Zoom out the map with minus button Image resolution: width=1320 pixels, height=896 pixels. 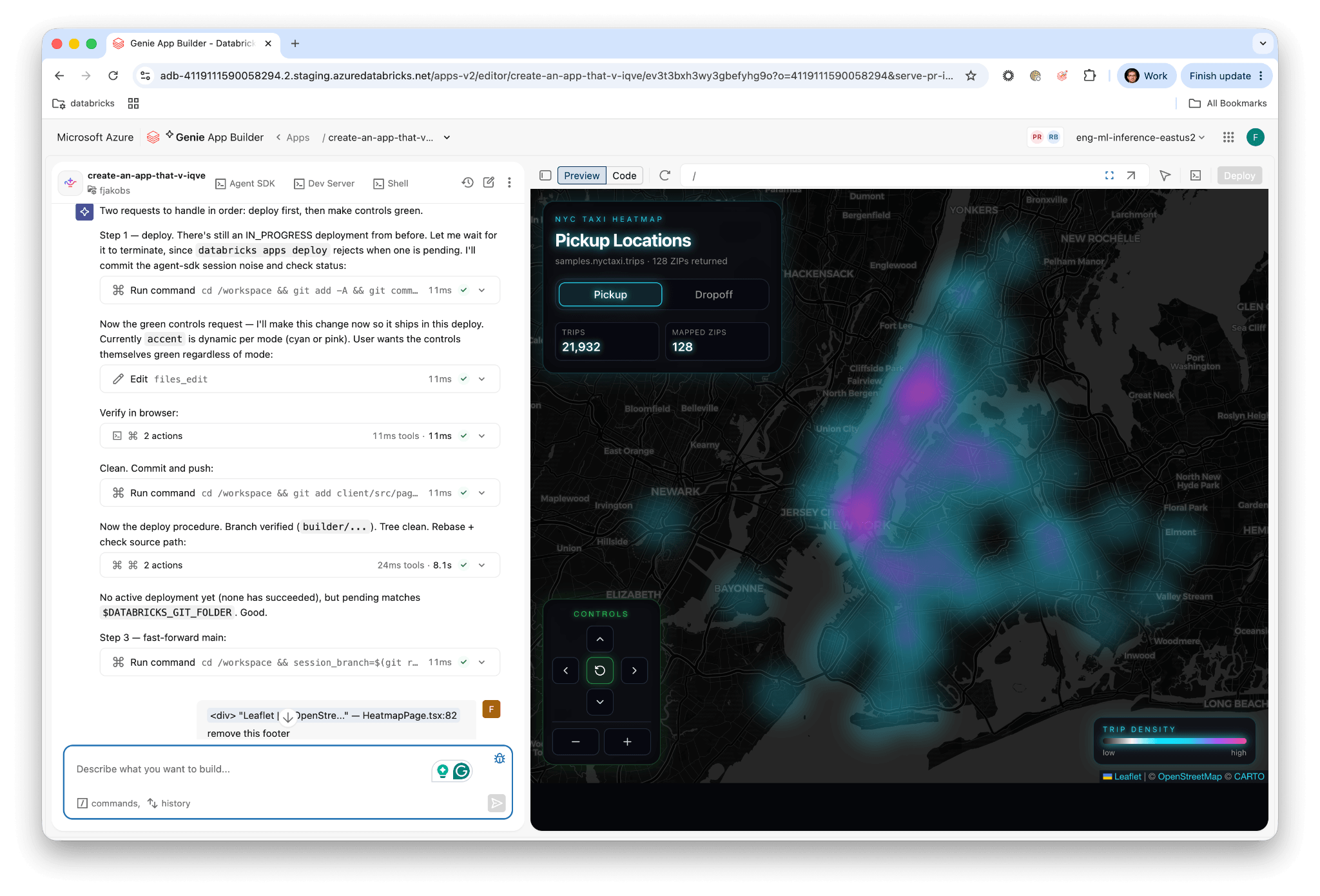[576, 742]
